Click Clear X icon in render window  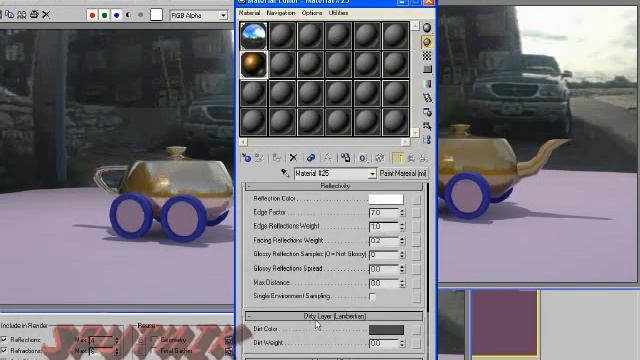[x=46, y=15]
